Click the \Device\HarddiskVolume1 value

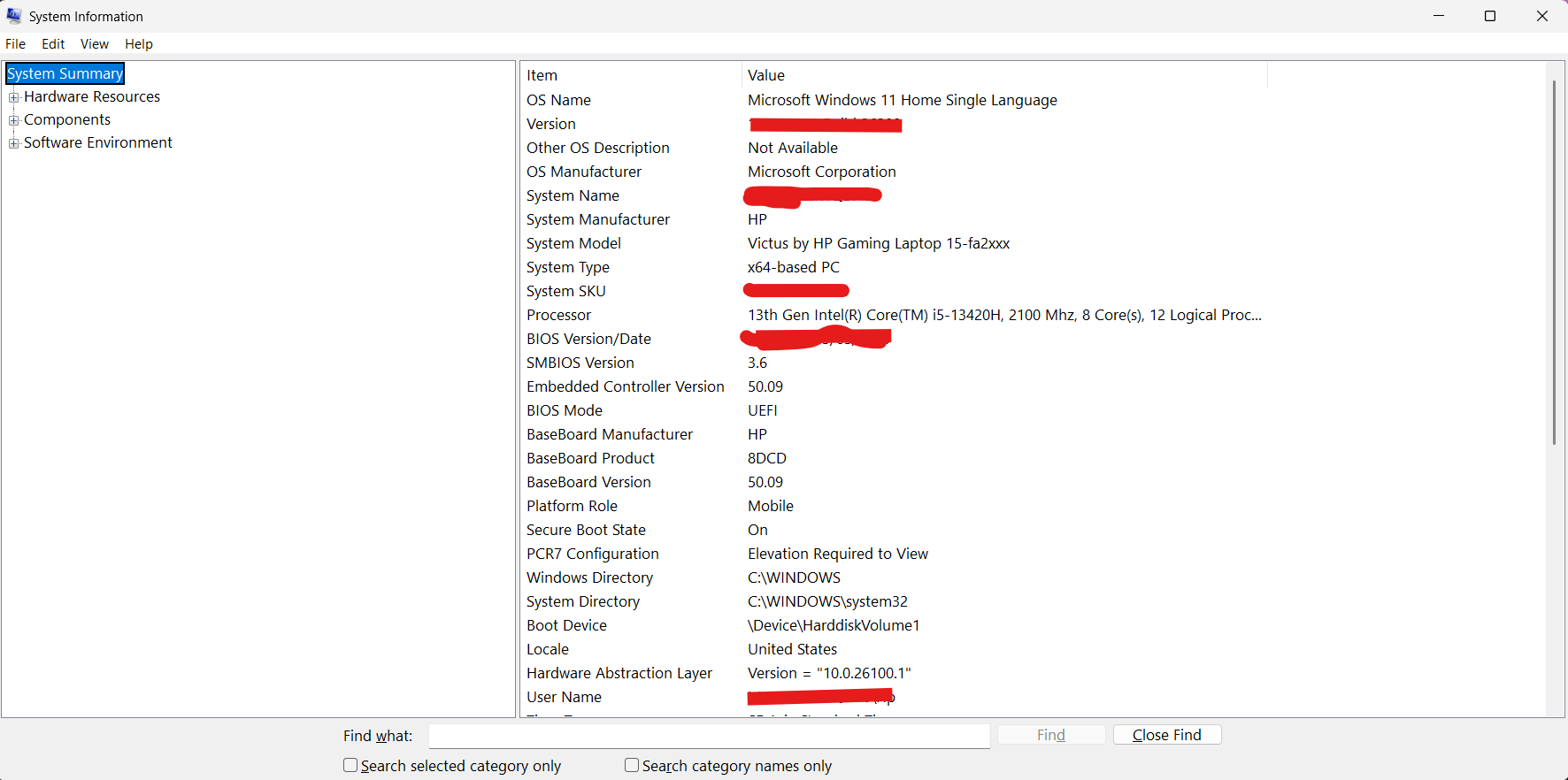tap(834, 625)
